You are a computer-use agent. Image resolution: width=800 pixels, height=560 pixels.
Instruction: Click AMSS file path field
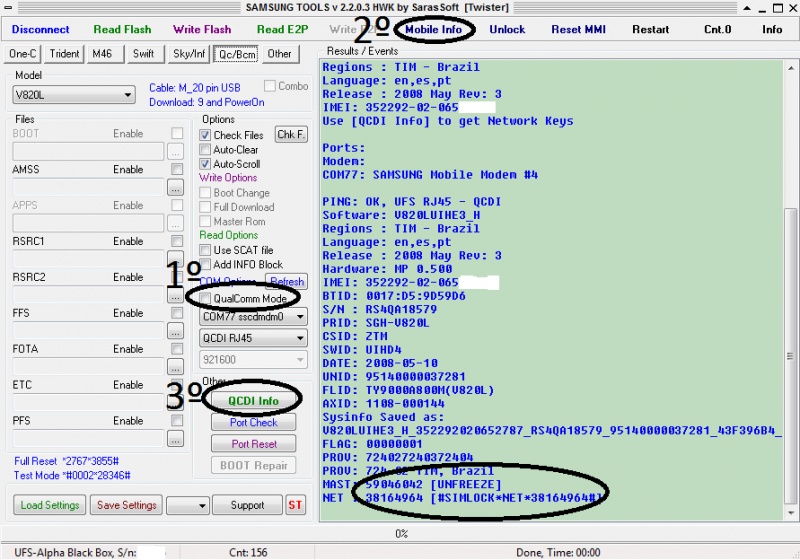88,187
